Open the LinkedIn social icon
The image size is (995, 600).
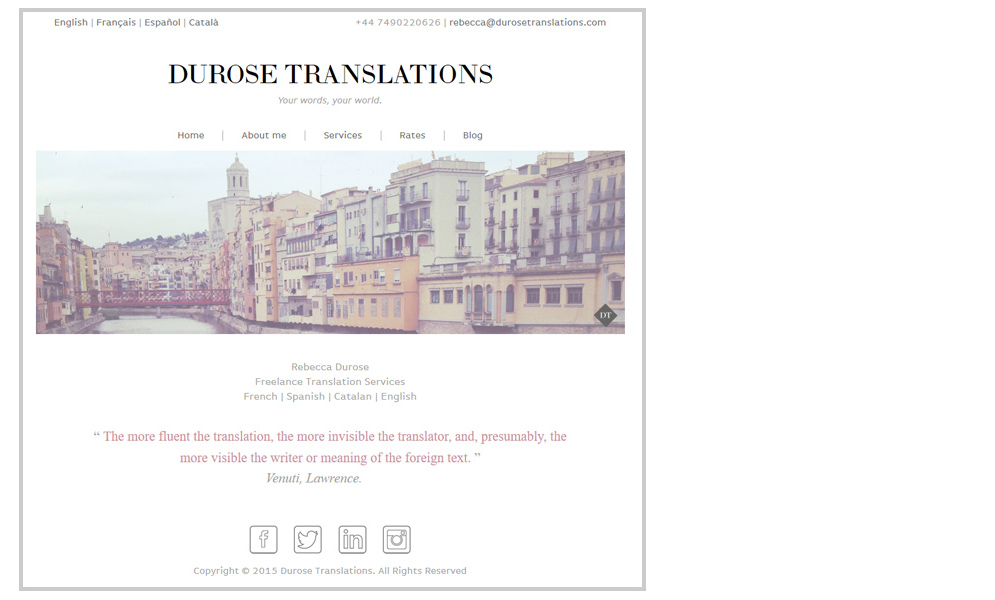pyautogui.click(x=352, y=540)
